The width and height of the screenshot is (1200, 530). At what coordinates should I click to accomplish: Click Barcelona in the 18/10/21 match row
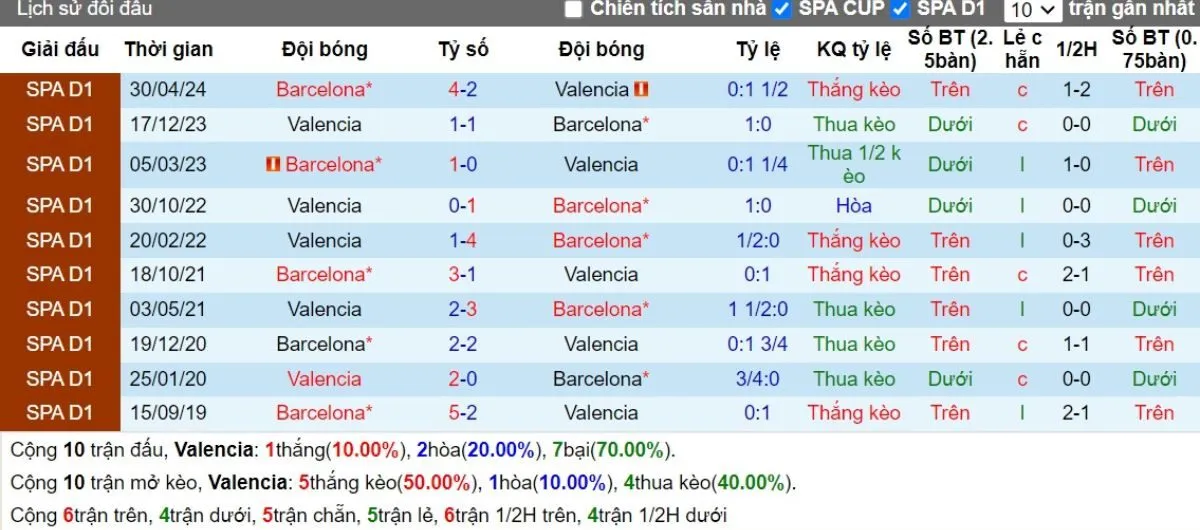pyautogui.click(x=324, y=274)
